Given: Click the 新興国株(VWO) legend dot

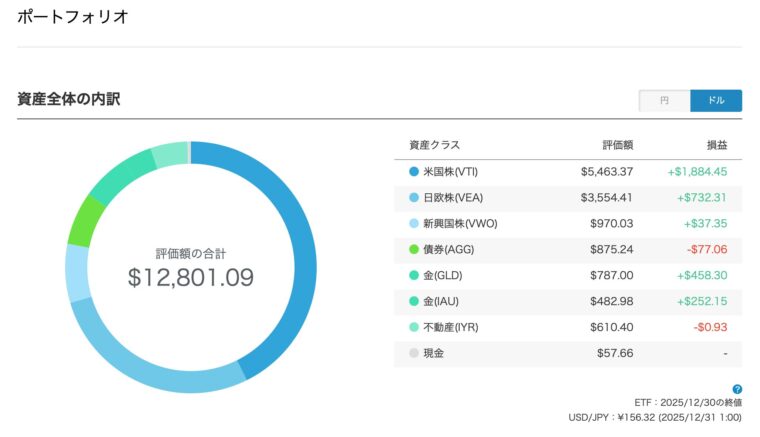Looking at the screenshot, I should [414, 224].
